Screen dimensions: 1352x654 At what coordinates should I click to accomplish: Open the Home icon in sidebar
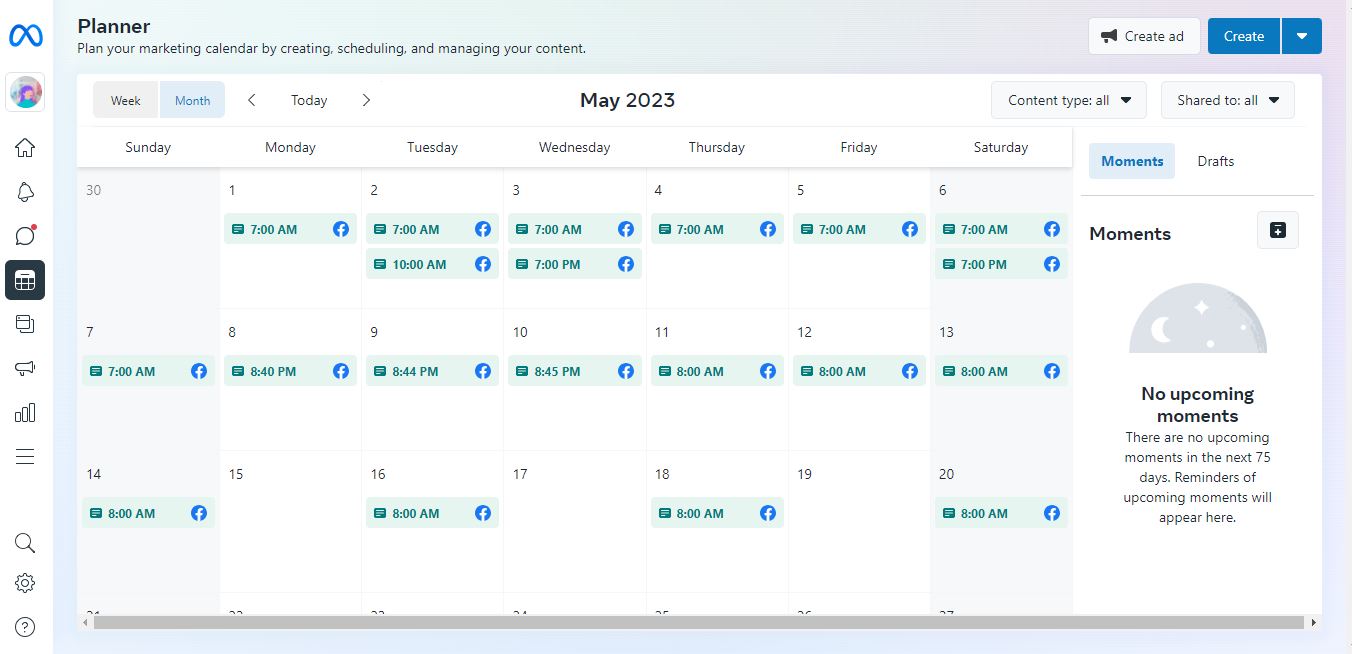[25, 148]
